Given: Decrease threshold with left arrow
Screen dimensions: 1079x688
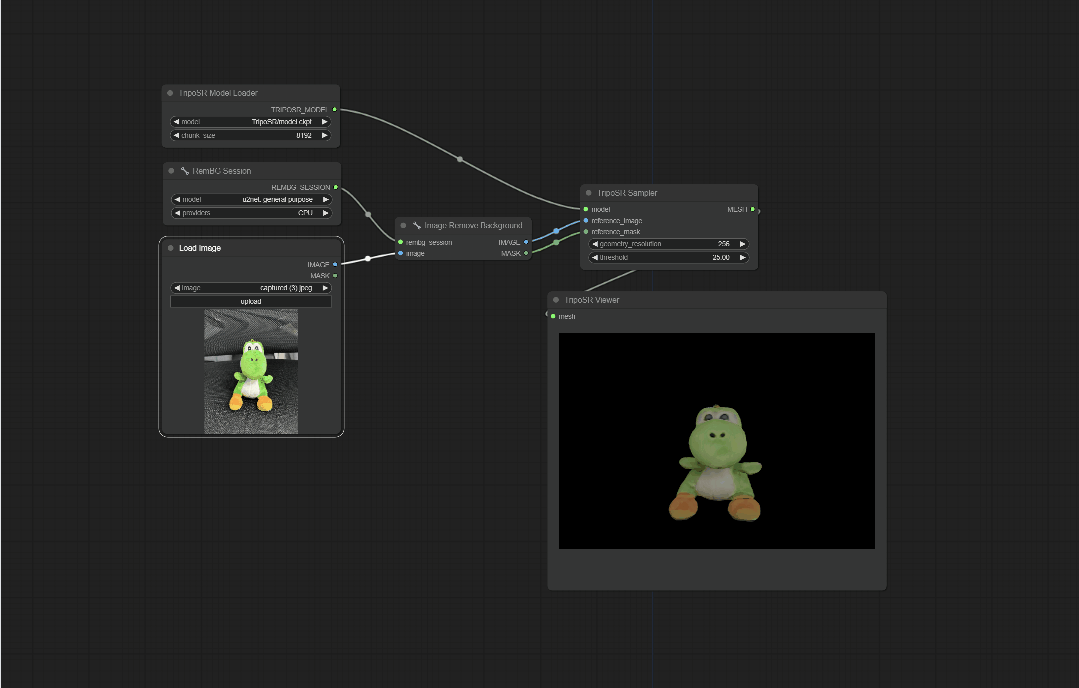Looking at the screenshot, I should click(595, 257).
